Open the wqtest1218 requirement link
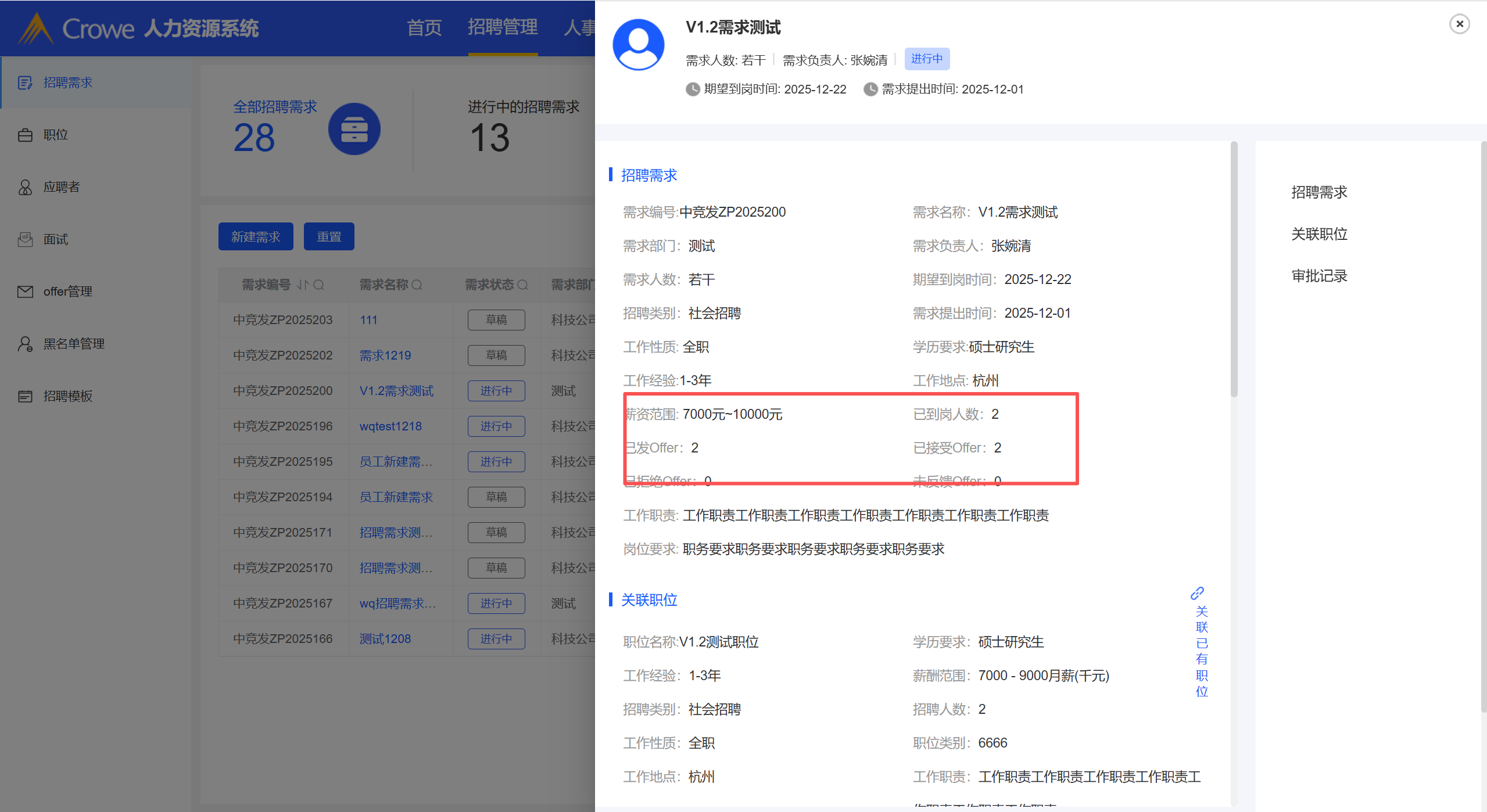 pos(390,426)
